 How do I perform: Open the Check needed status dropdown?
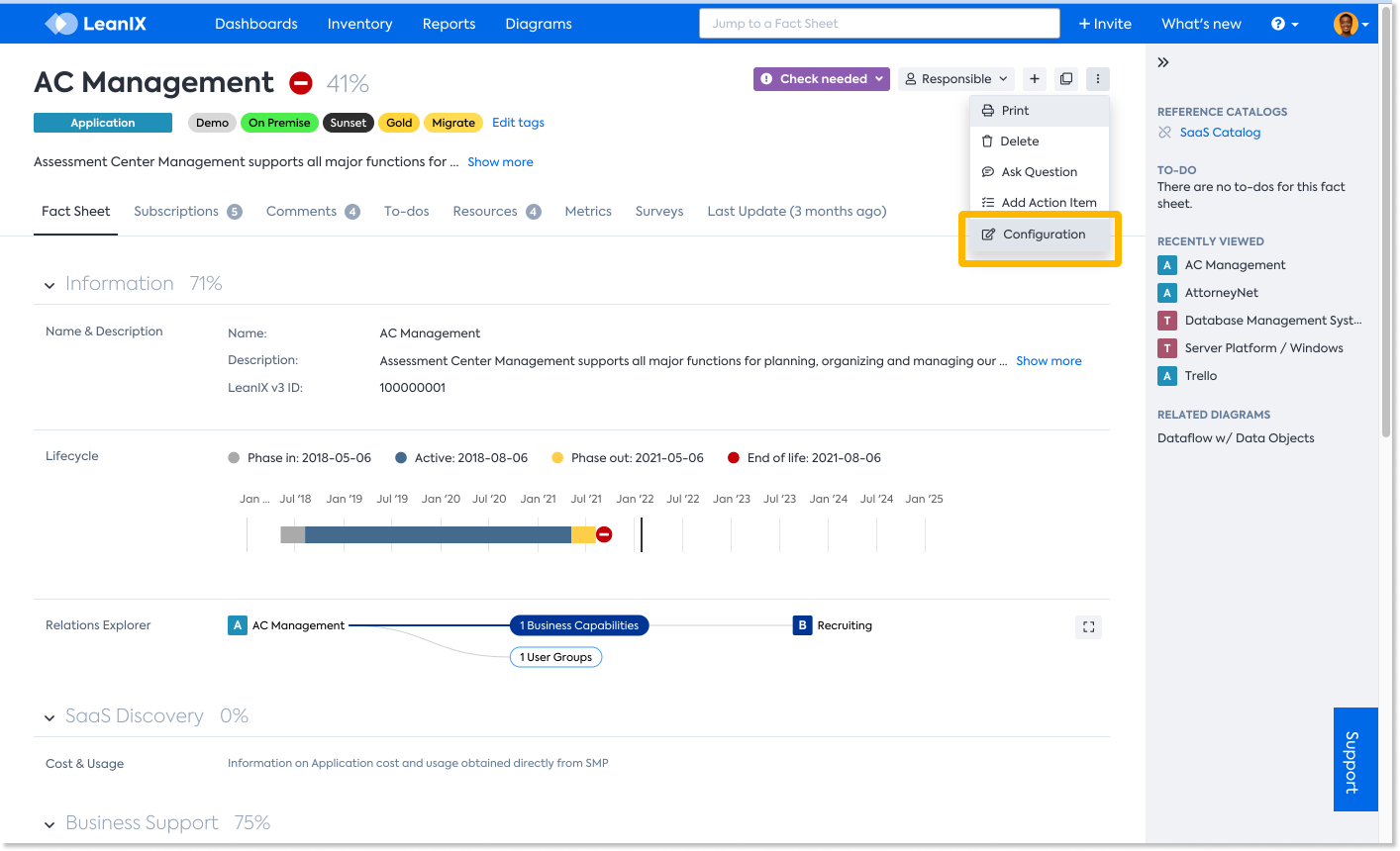click(822, 79)
